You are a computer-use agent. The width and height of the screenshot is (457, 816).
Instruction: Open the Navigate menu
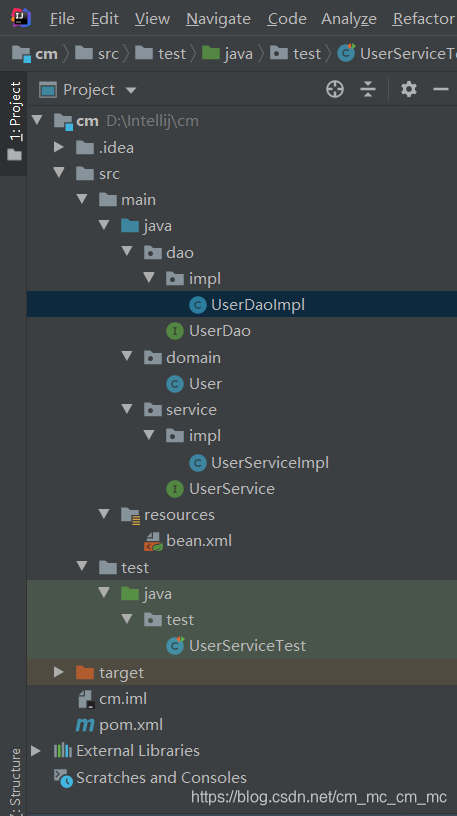[219, 19]
